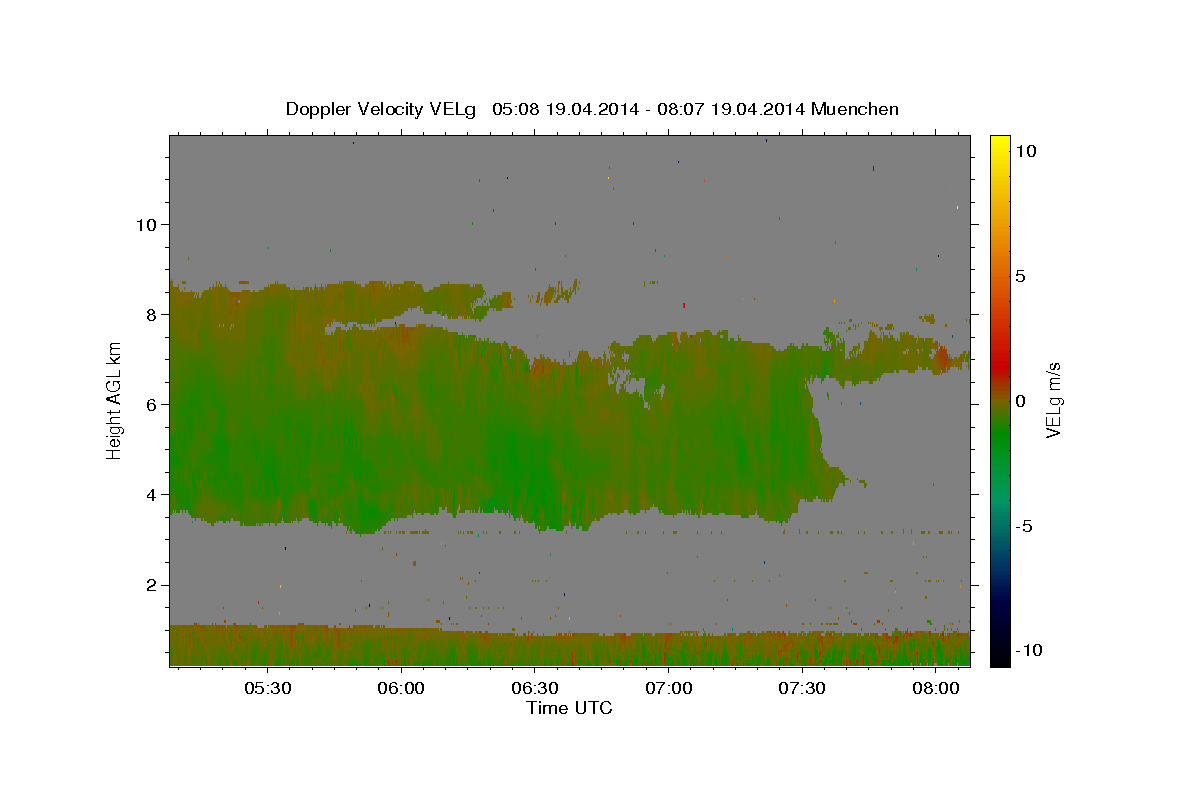The width and height of the screenshot is (1200, 800).
Task: Click the 'VELg m/s' colorbar label
Action: click(x=1052, y=401)
